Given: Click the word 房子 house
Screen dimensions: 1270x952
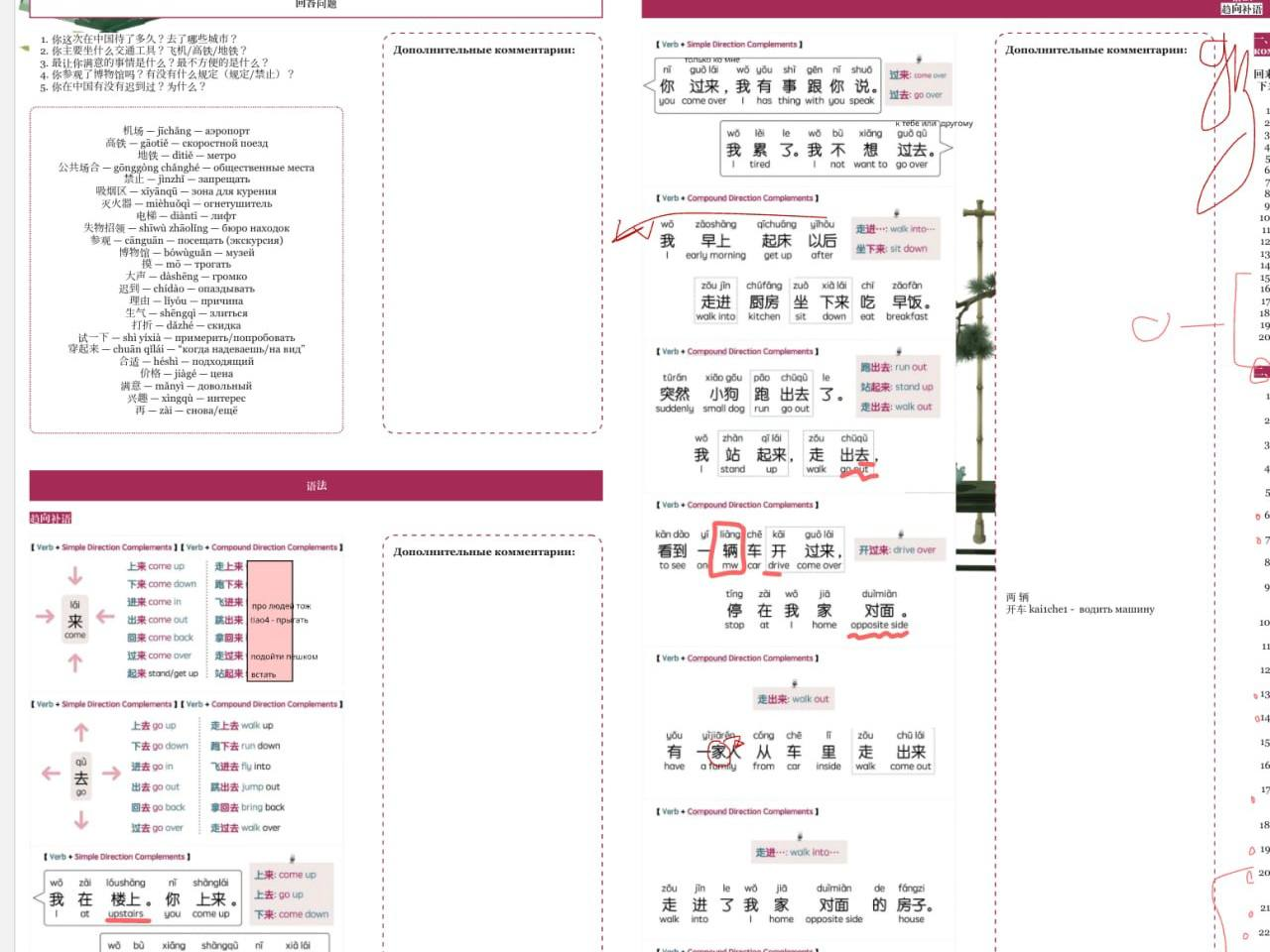Looking at the screenshot, I should (x=911, y=903).
